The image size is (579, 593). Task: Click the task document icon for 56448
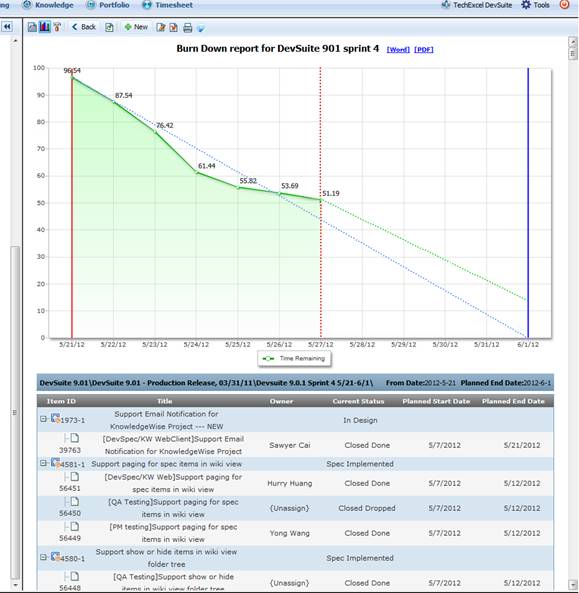point(75,576)
